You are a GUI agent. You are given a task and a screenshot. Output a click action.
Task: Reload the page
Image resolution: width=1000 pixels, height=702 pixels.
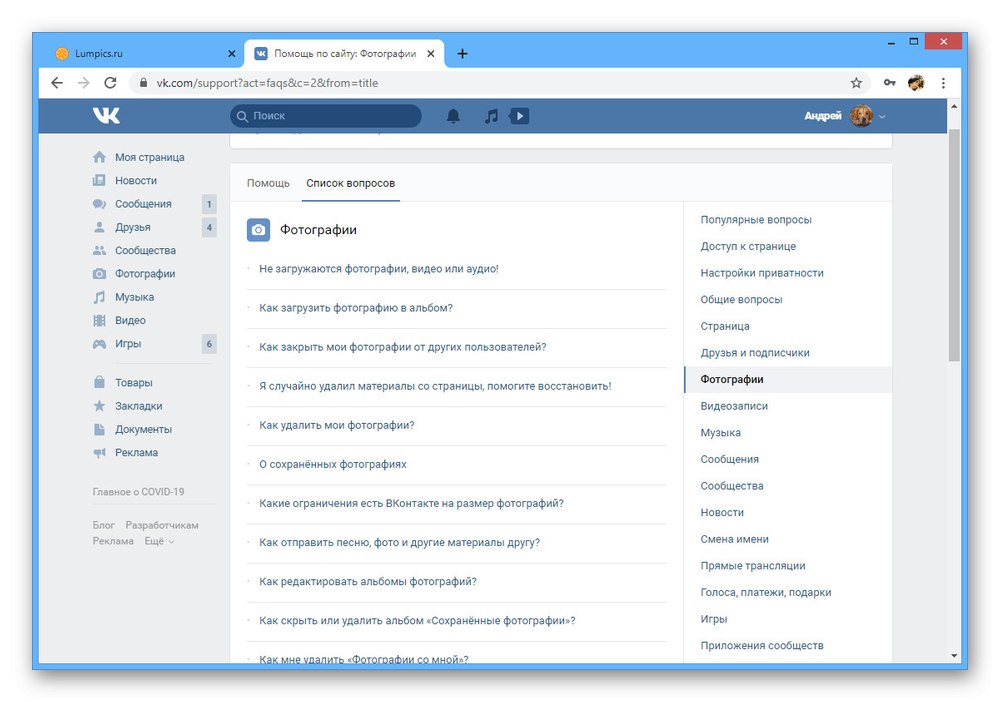point(110,83)
